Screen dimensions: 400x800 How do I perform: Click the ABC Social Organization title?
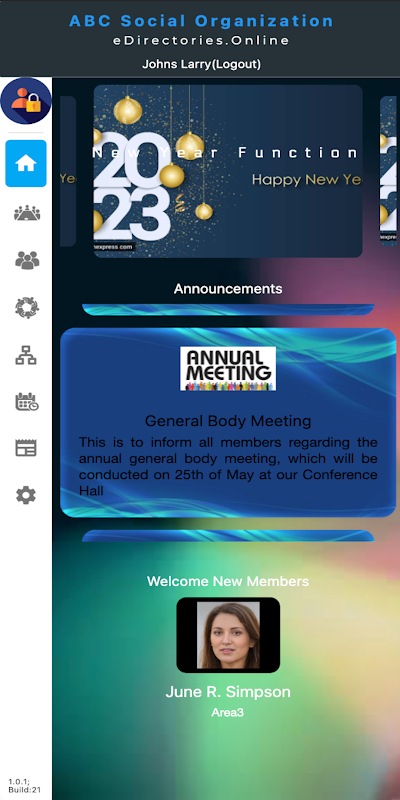pos(201,21)
